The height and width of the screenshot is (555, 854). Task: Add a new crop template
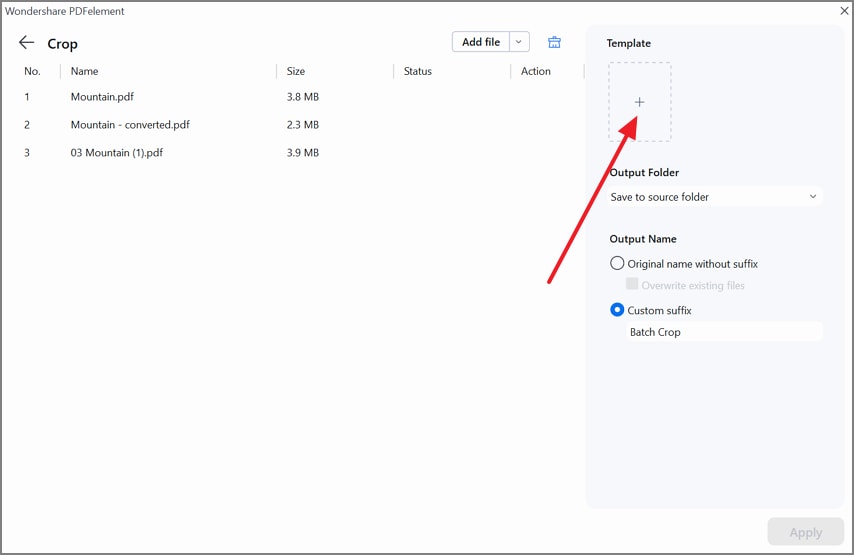click(639, 102)
